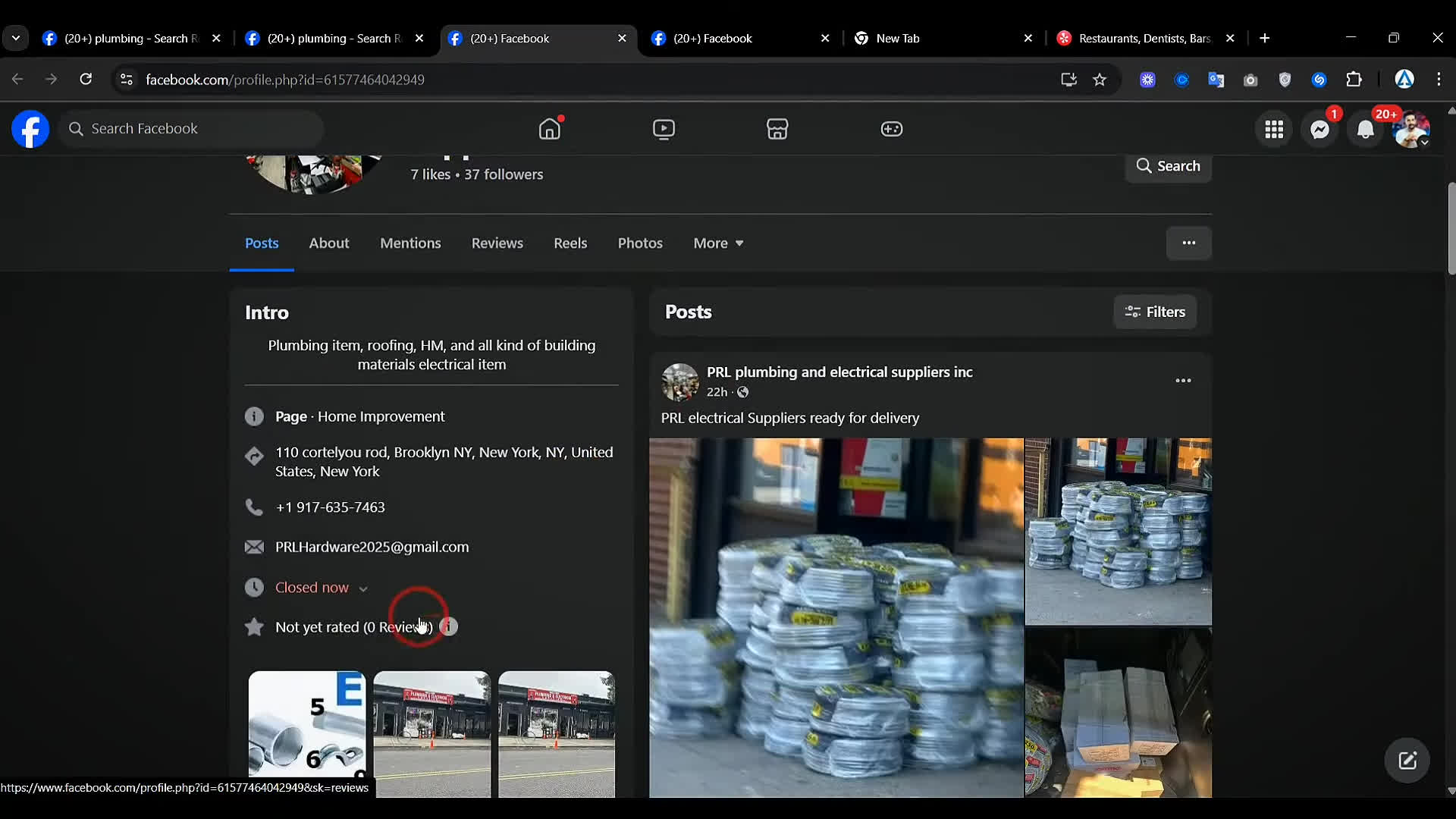Open the tab search dropdown arrow
1456x819 pixels.
[16, 38]
